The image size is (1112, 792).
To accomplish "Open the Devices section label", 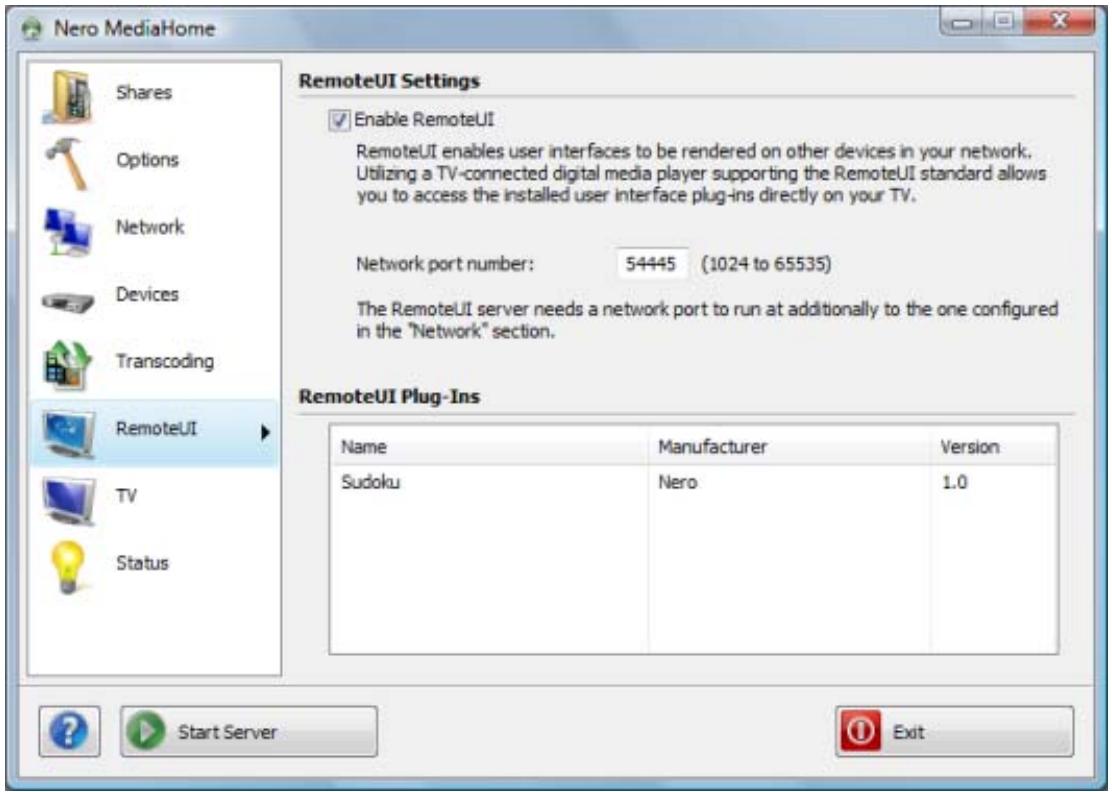I will (x=148, y=294).
